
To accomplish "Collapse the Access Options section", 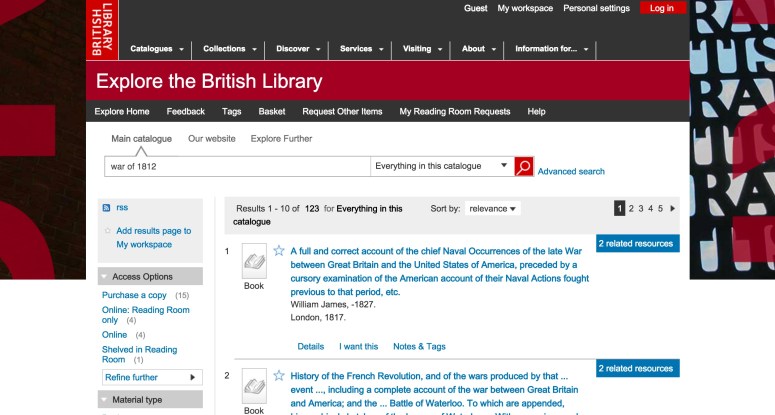I will pos(105,277).
